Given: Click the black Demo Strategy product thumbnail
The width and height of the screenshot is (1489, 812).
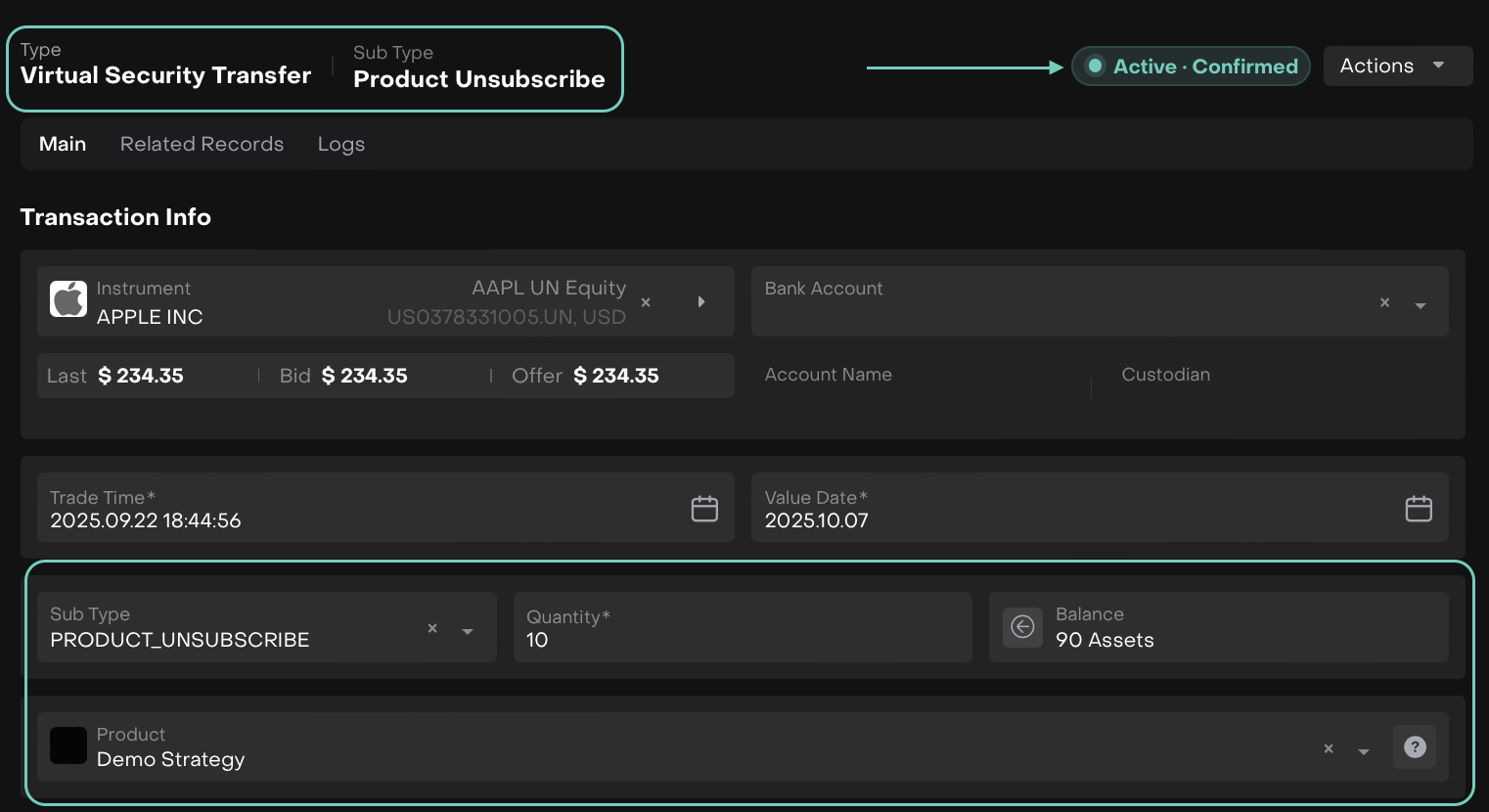Looking at the screenshot, I should point(68,746).
